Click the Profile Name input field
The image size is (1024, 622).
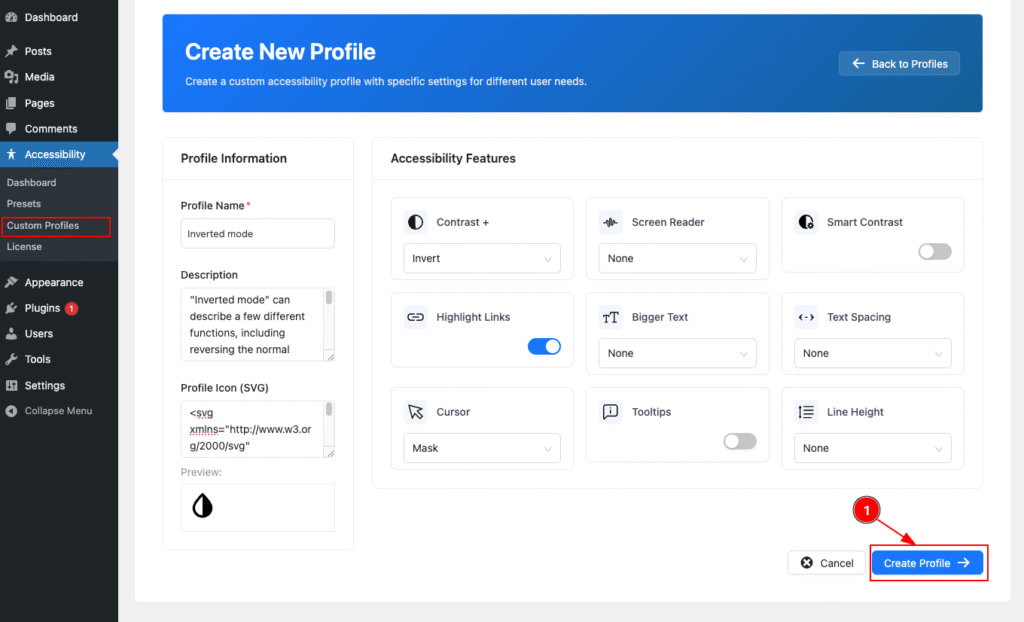click(257, 234)
